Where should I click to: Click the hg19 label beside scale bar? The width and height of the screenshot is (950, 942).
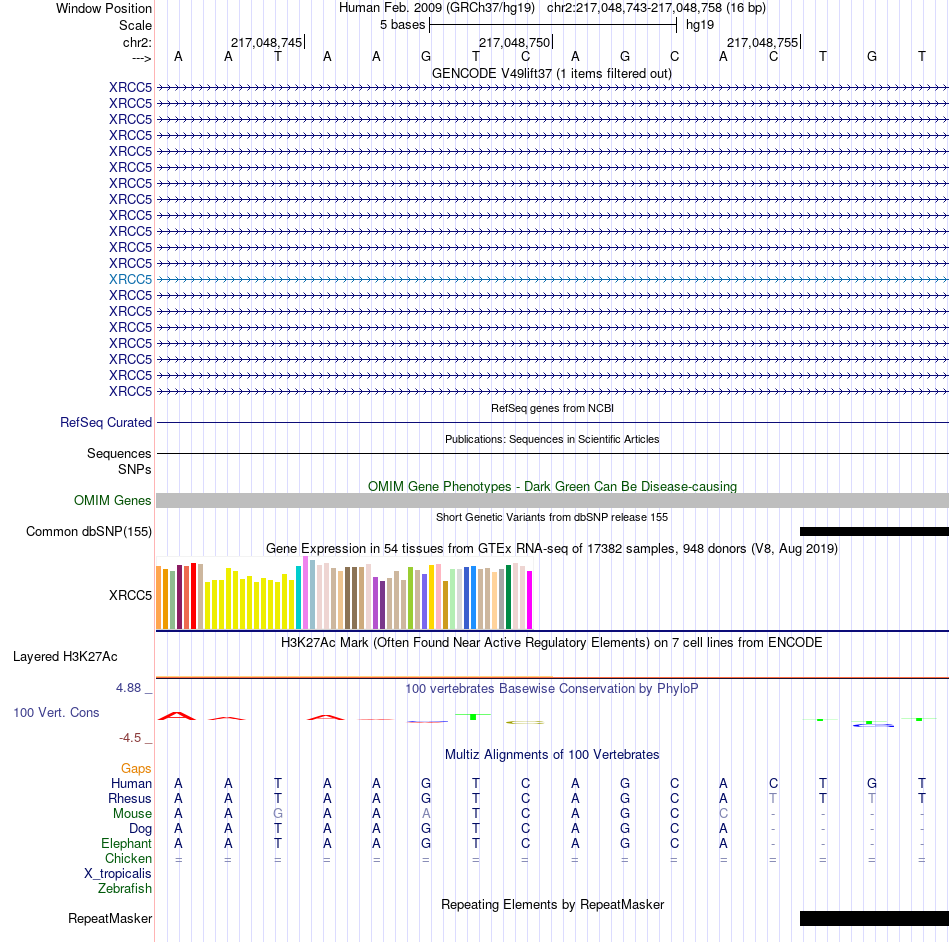click(700, 25)
